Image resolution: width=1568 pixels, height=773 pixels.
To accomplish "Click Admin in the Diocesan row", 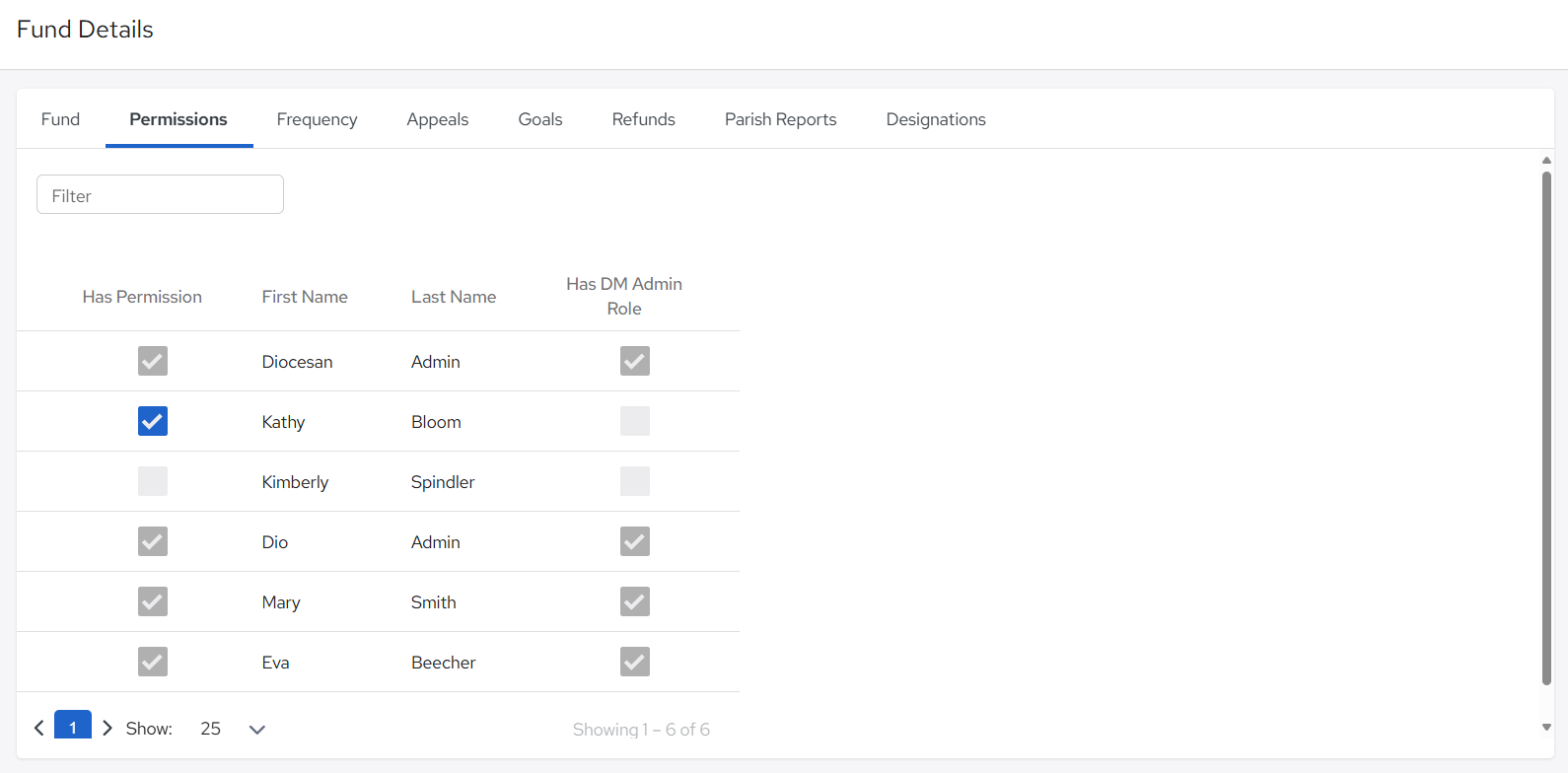I will (x=435, y=362).
